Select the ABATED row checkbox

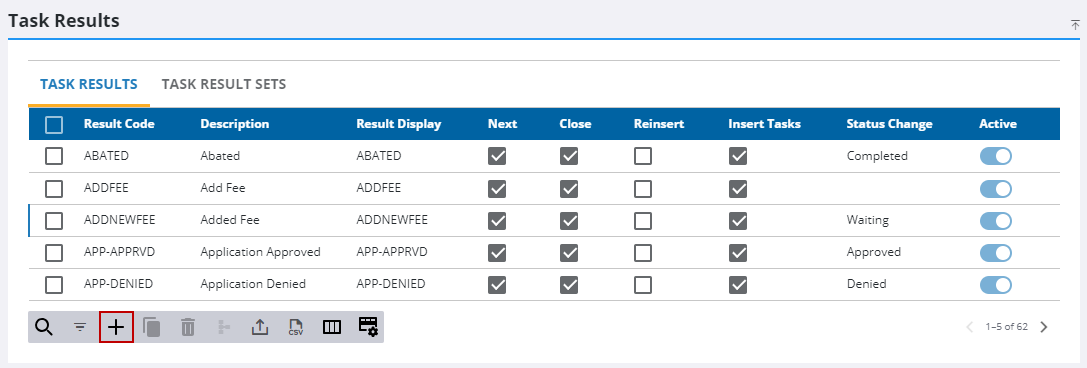54,157
